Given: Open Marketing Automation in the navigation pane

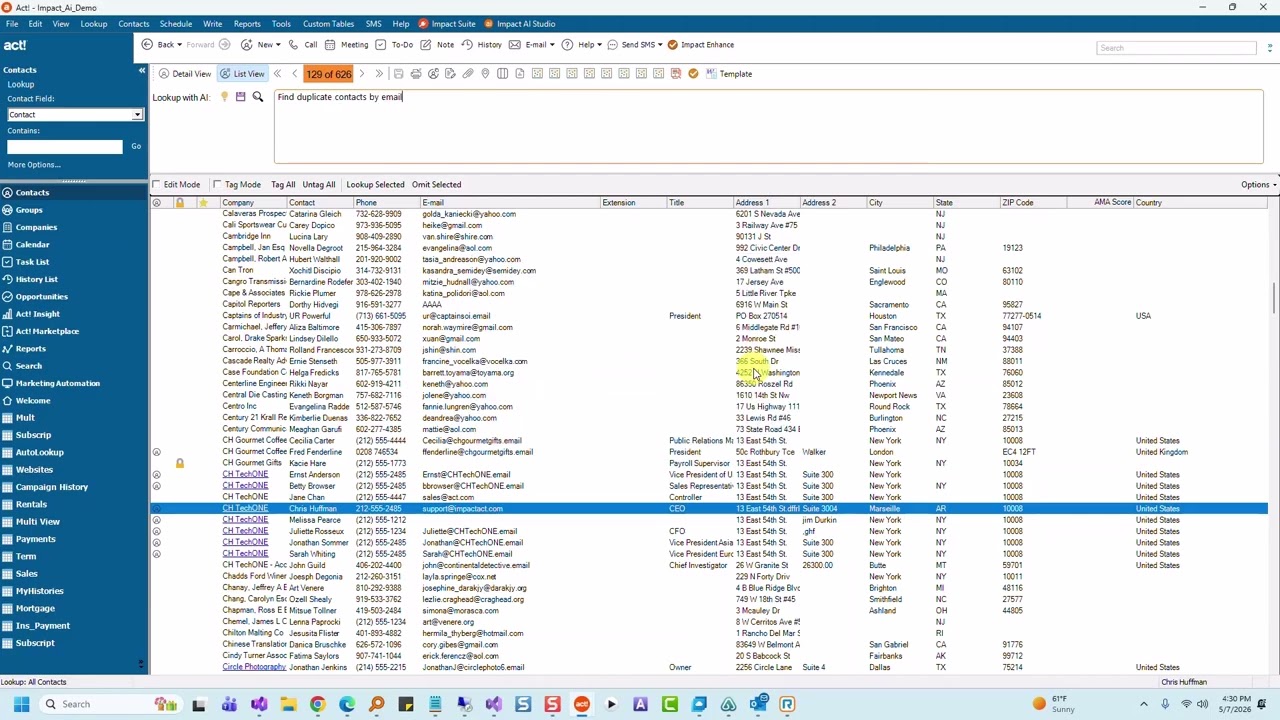Looking at the screenshot, I should coord(57,383).
